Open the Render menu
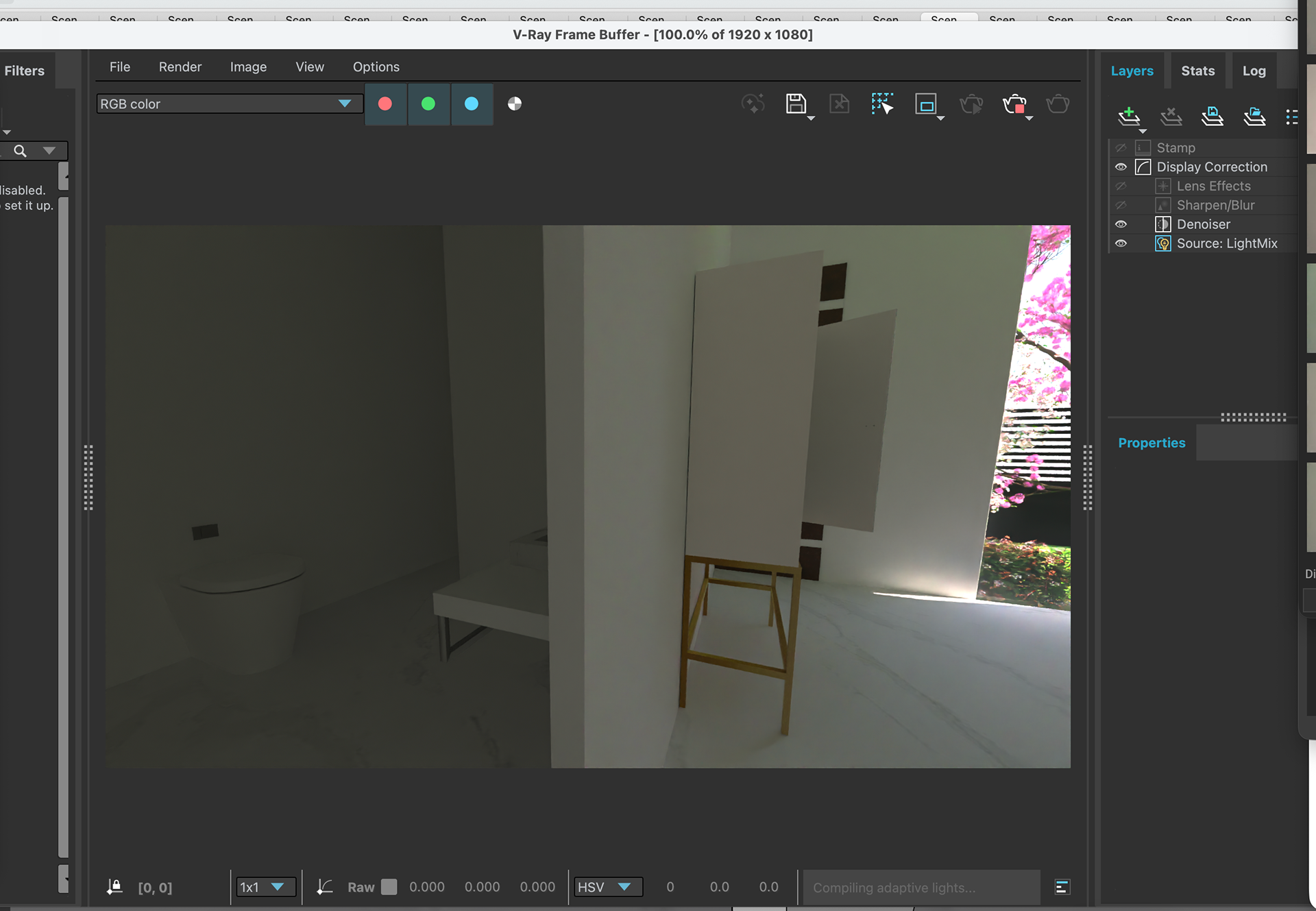Image resolution: width=1316 pixels, height=911 pixels. pos(180,66)
